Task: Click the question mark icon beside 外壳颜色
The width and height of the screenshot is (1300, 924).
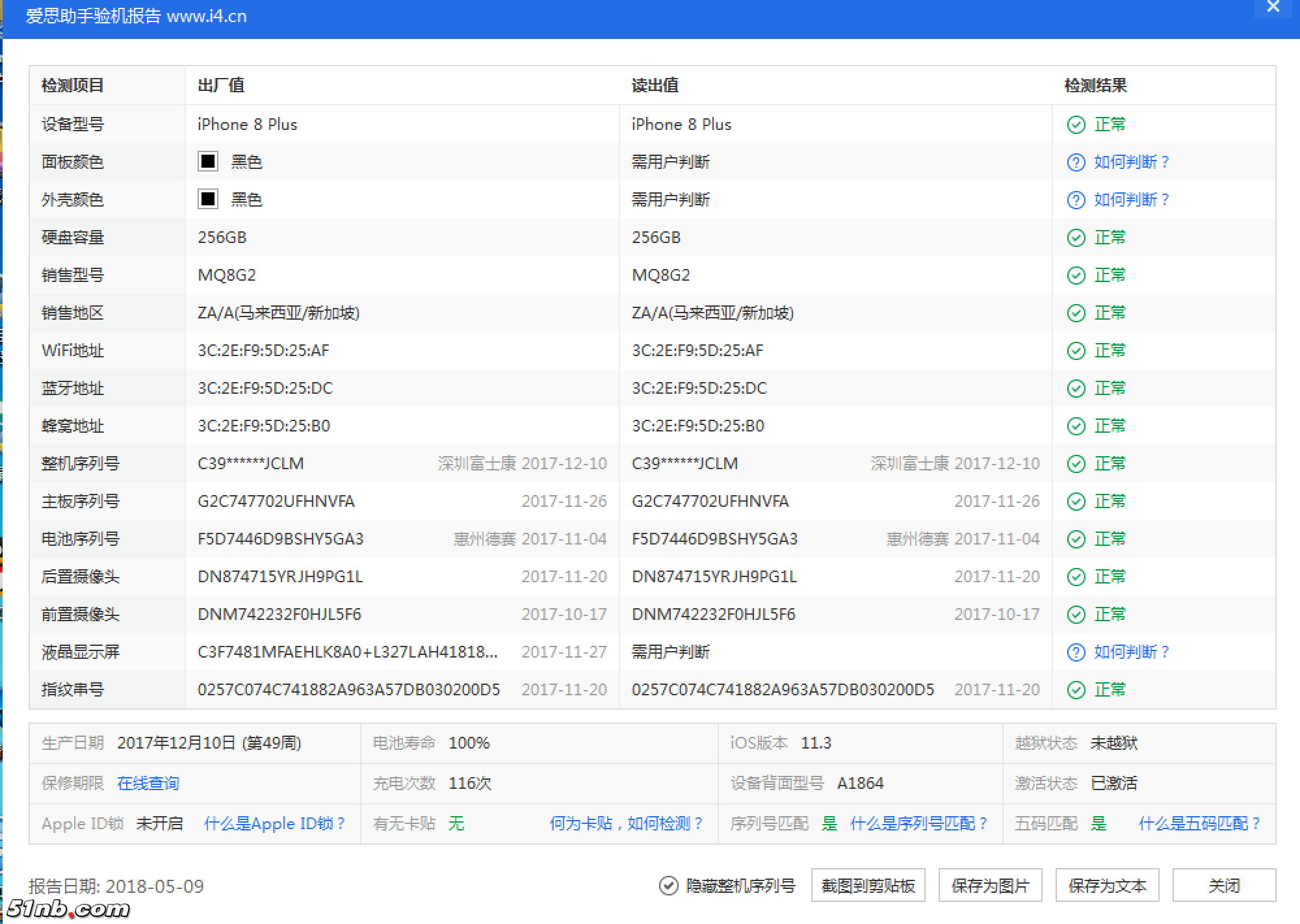Action: [1076, 200]
